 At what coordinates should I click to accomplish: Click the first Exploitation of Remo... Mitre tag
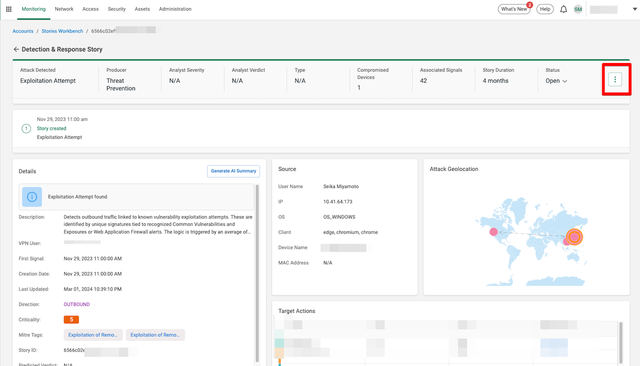[93, 335]
